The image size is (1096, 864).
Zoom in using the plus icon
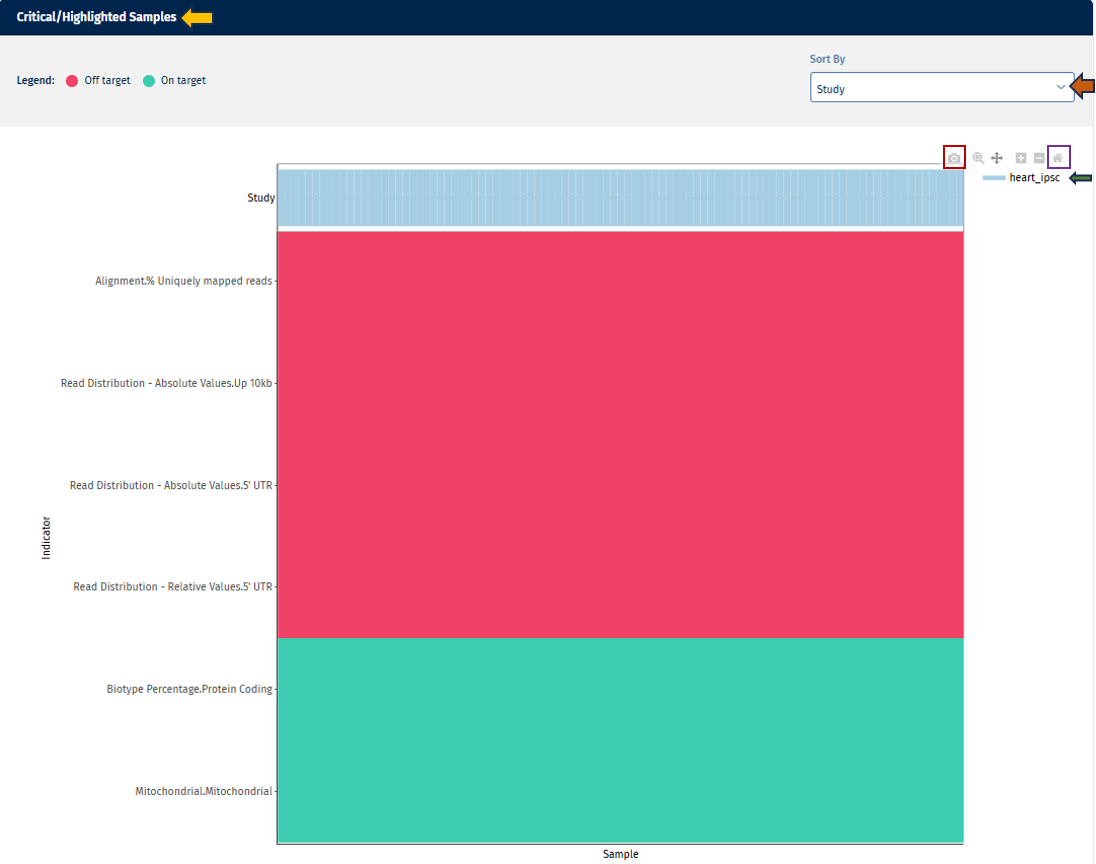1019,157
